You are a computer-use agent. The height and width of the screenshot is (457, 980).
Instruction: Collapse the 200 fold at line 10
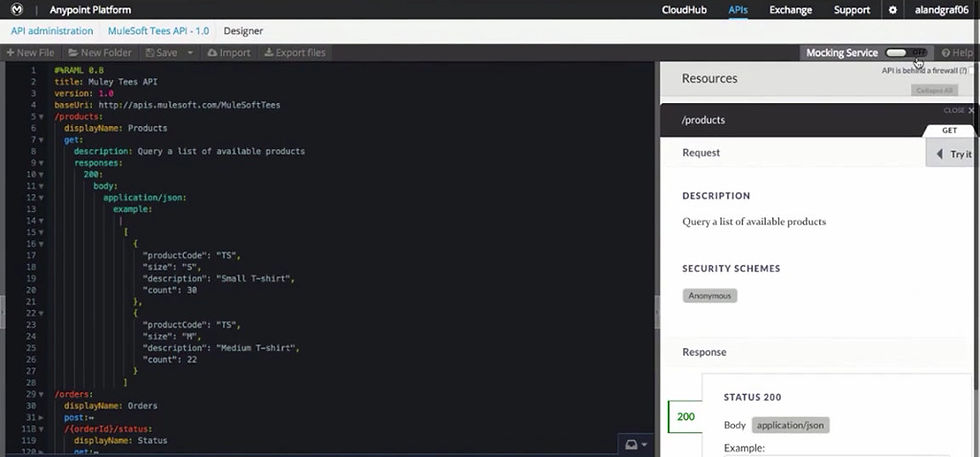(x=41, y=174)
